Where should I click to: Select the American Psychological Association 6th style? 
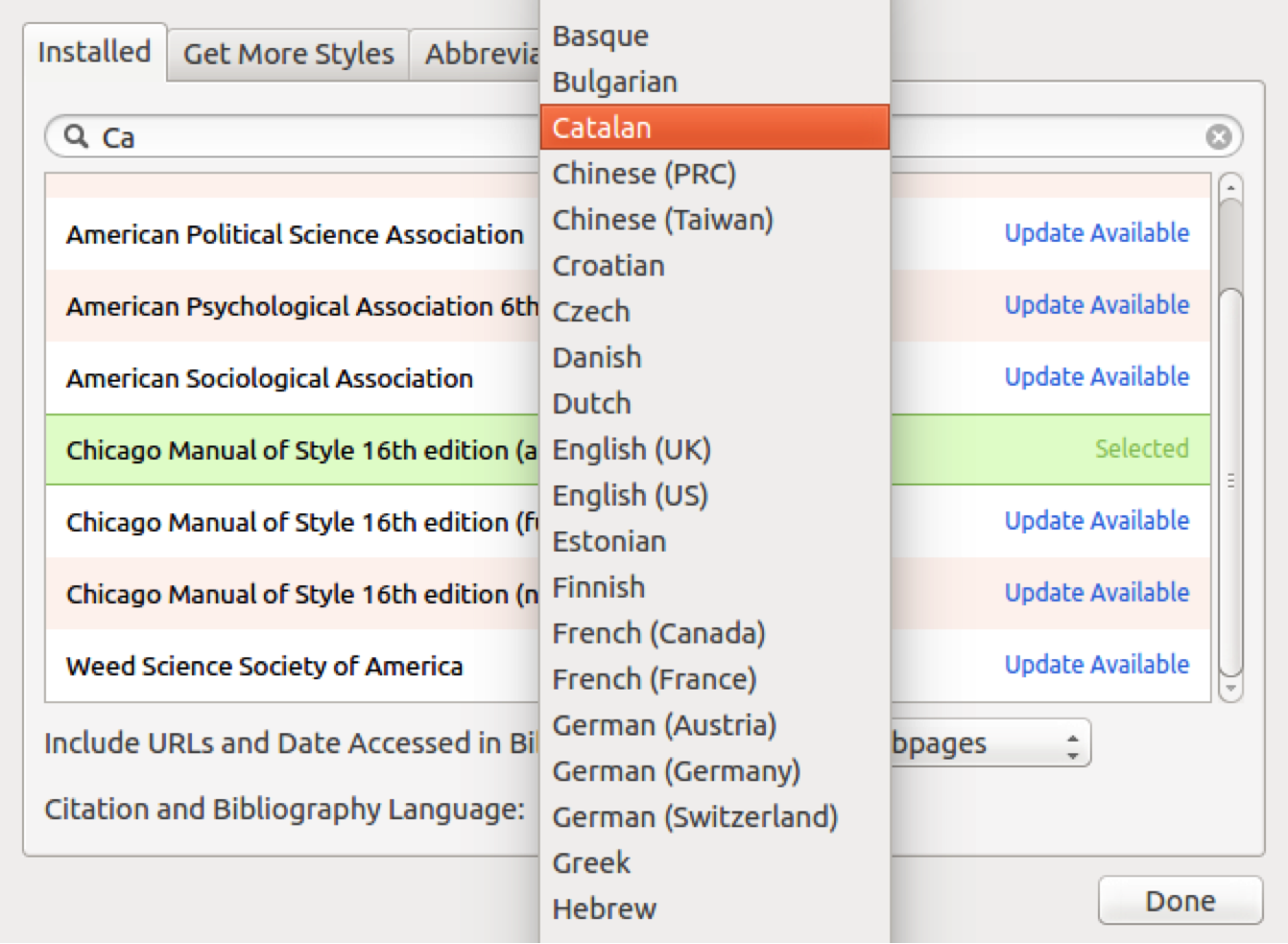point(288,307)
